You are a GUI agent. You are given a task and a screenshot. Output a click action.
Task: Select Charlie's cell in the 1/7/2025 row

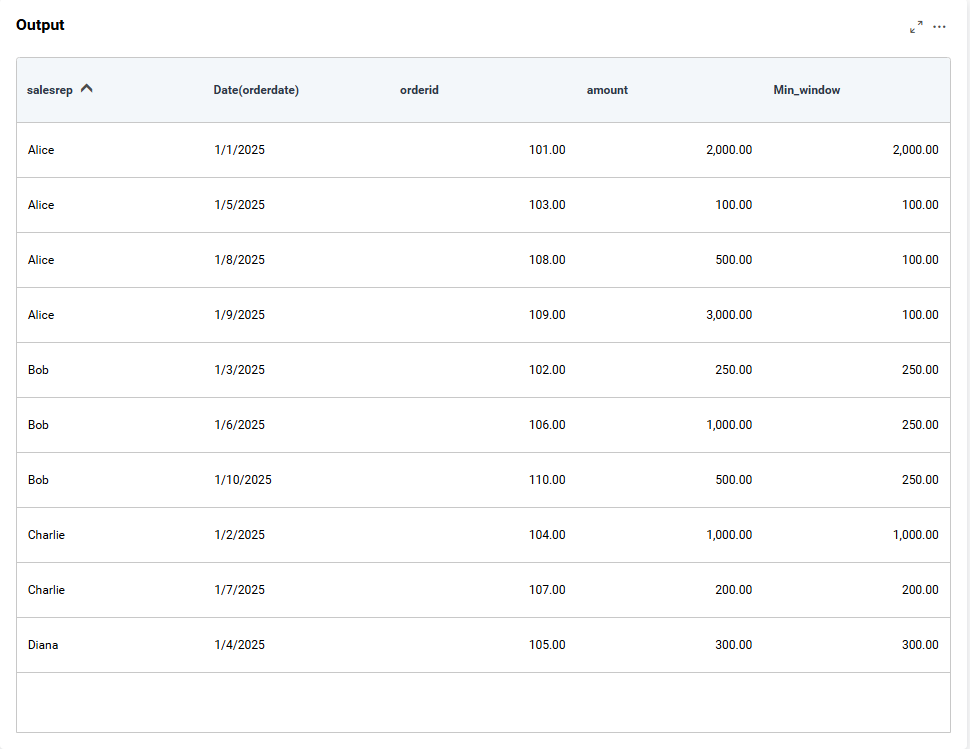point(46,590)
